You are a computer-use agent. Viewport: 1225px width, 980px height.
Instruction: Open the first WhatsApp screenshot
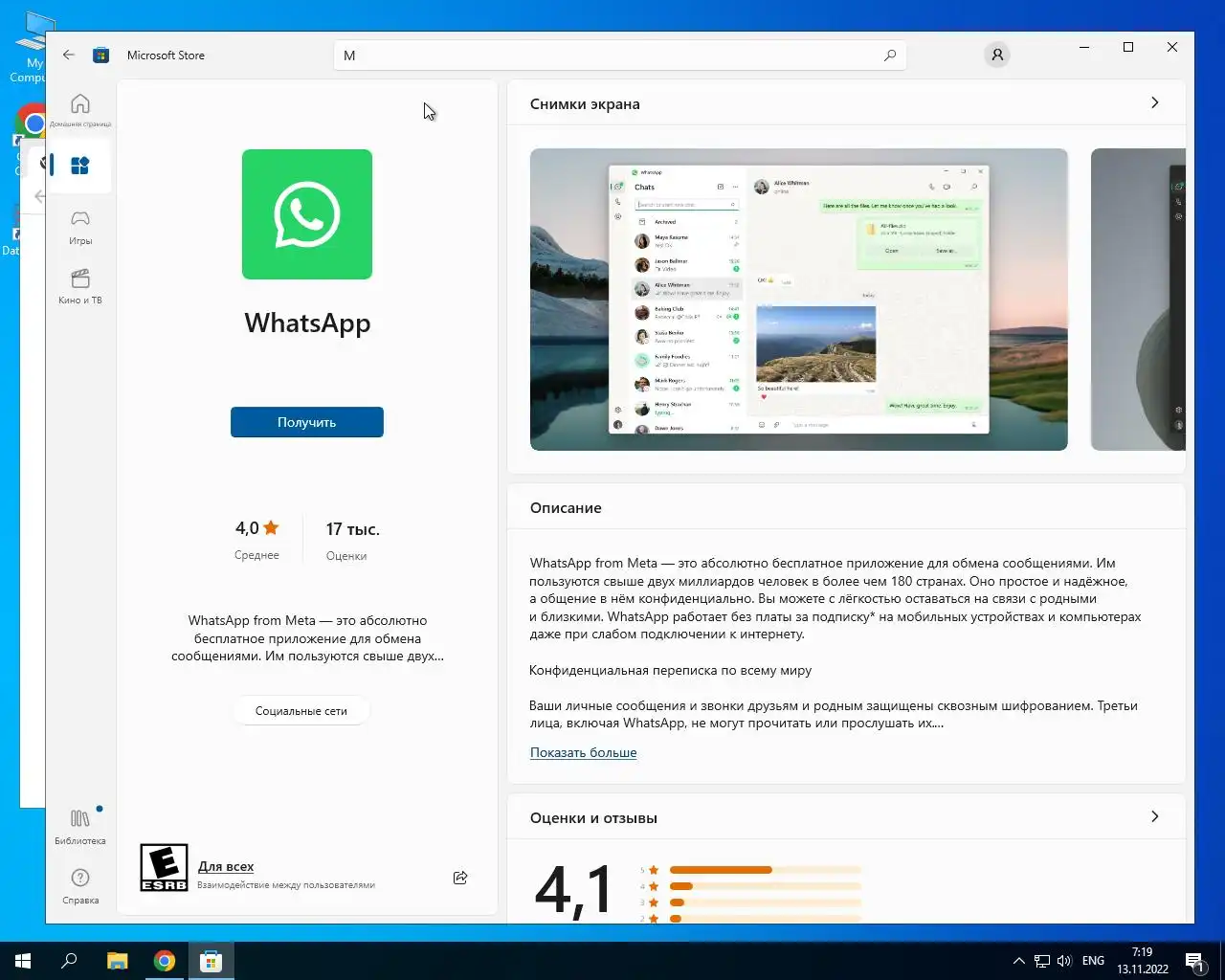tap(799, 300)
